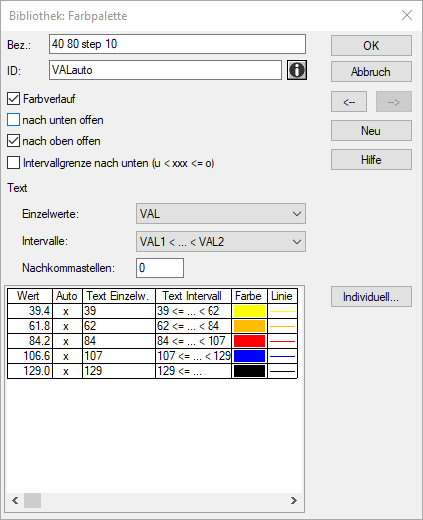This screenshot has width=423, height=520.
Task: Close the Farbpalette dialog window
Action: pos(407,15)
